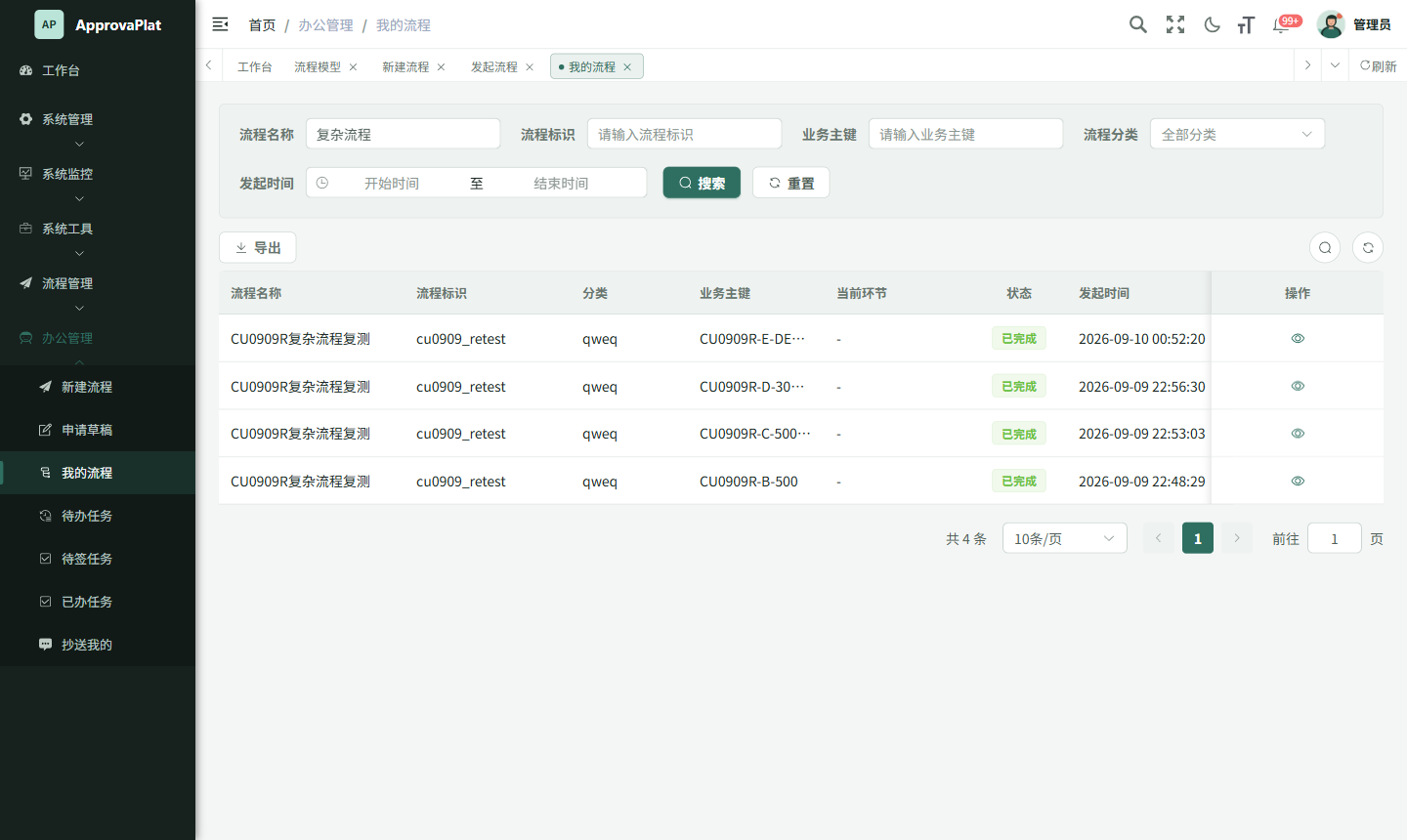Screen dimensions: 1407x840
Task: Go to 抄送我的 in the sidebar
Action: pyautogui.click(x=98, y=645)
